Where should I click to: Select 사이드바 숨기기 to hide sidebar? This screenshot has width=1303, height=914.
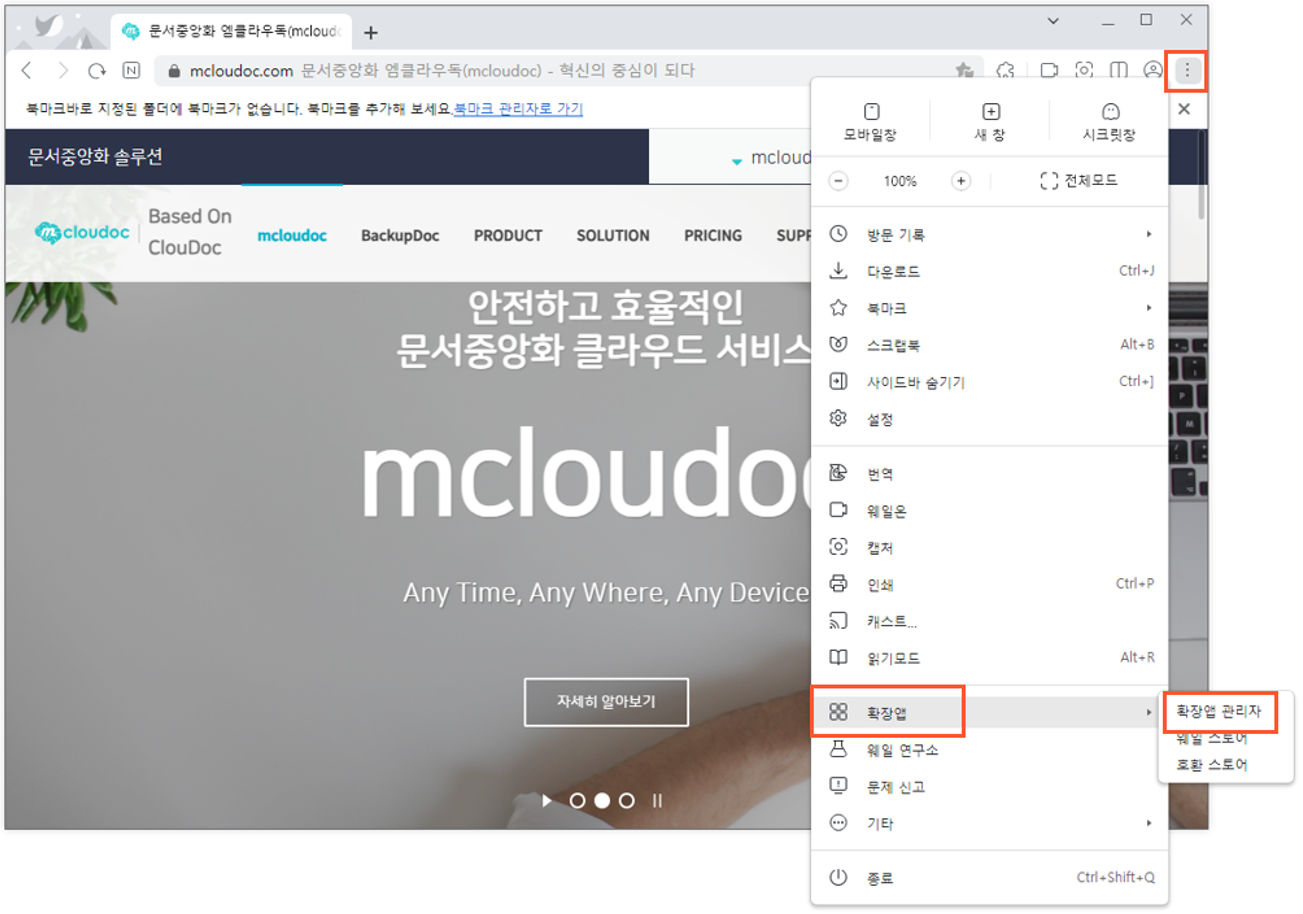pyautogui.click(x=989, y=382)
